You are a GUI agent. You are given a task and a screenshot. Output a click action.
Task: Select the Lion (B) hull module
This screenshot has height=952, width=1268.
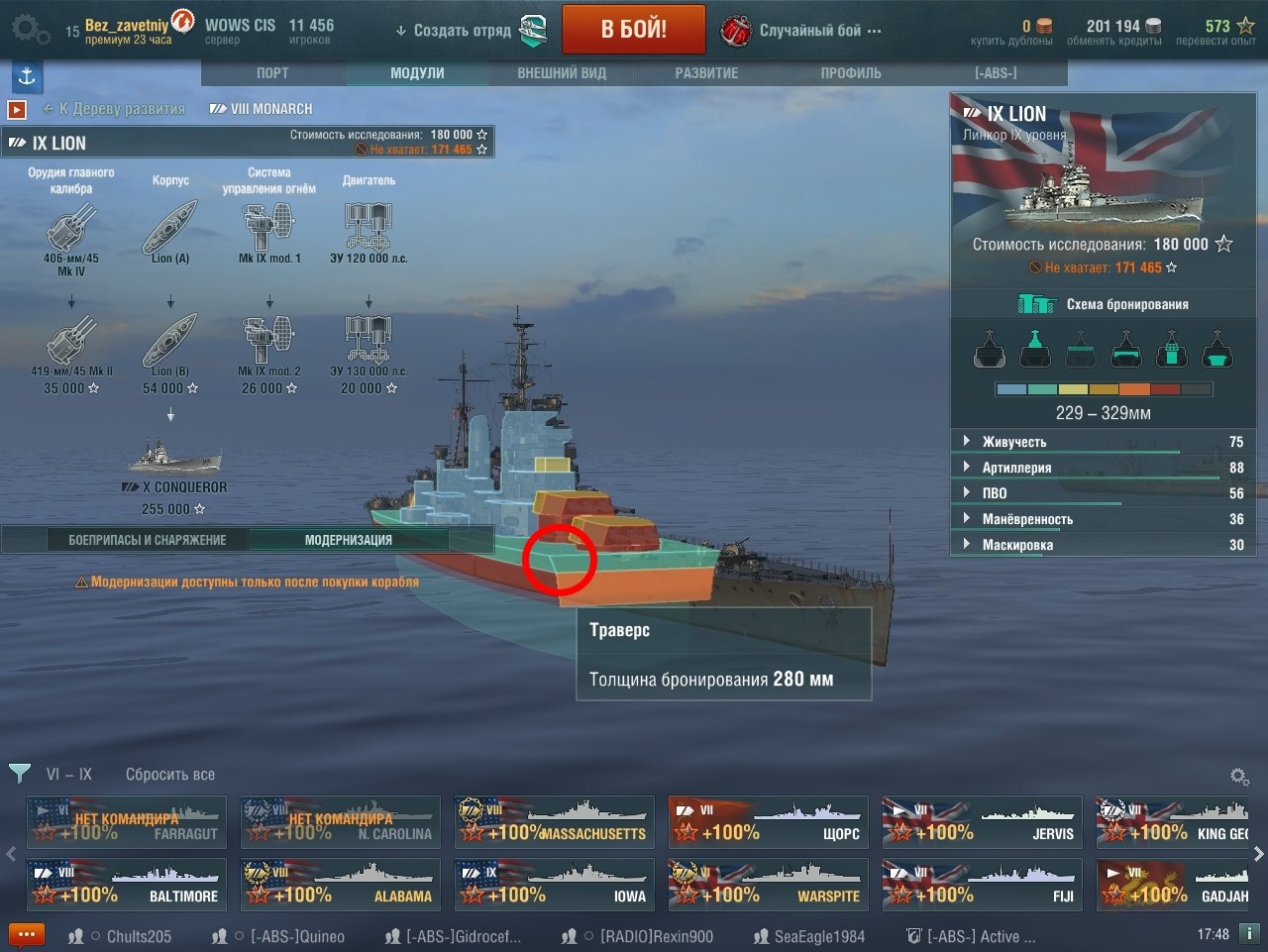170,354
